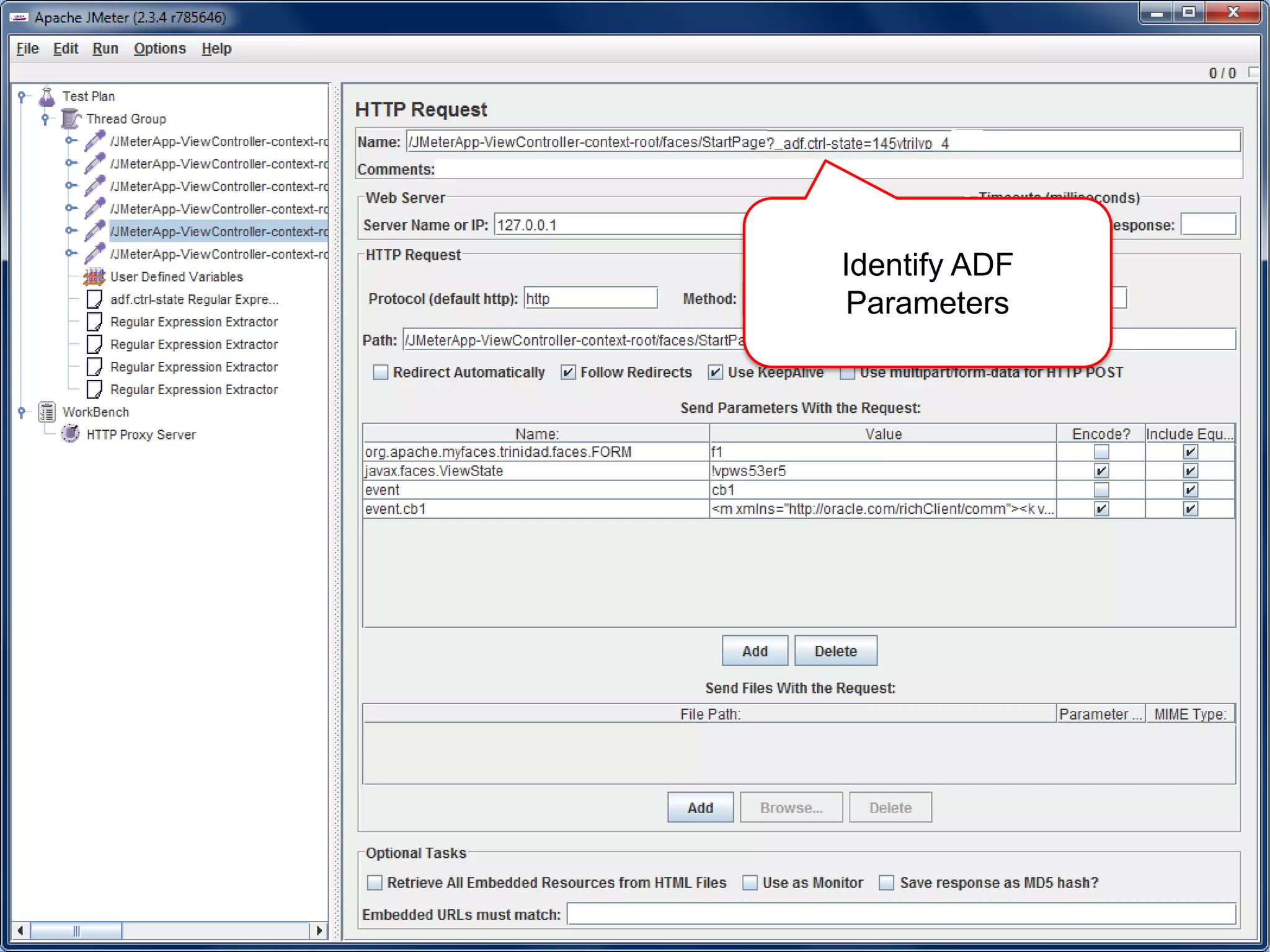Enable Save response as MD5 hash
This screenshot has height=952, width=1270.
pyautogui.click(x=887, y=883)
